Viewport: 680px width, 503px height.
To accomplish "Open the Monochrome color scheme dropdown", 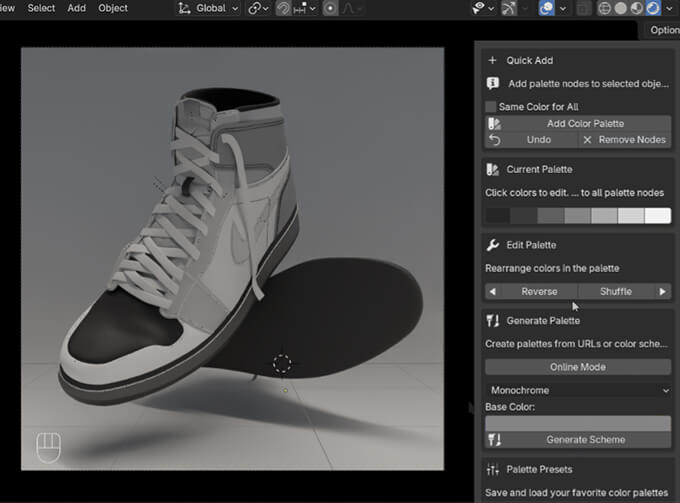I will pos(577,390).
